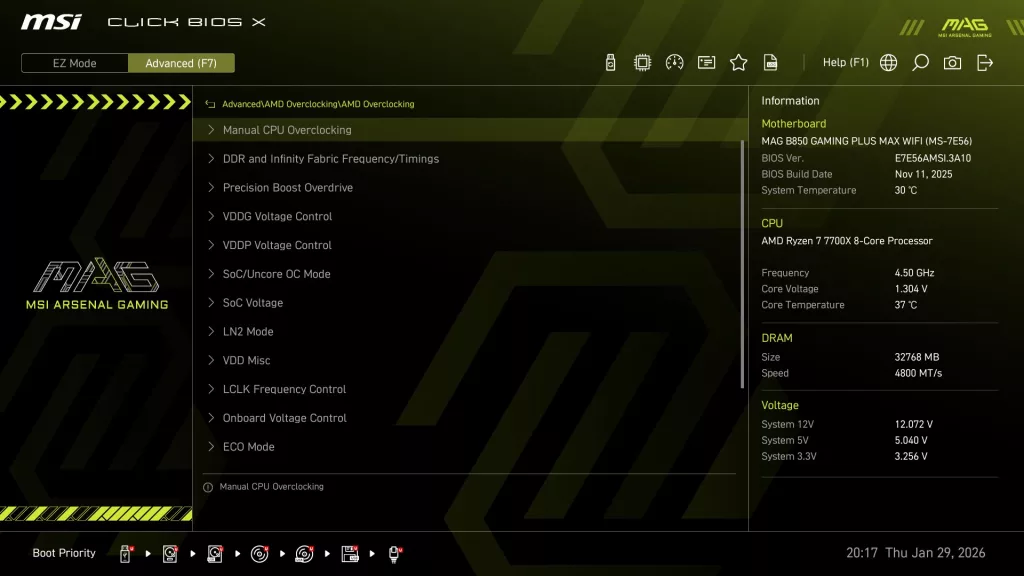
Task: Take a BIOS screenshot with camera icon
Action: [x=952, y=62]
